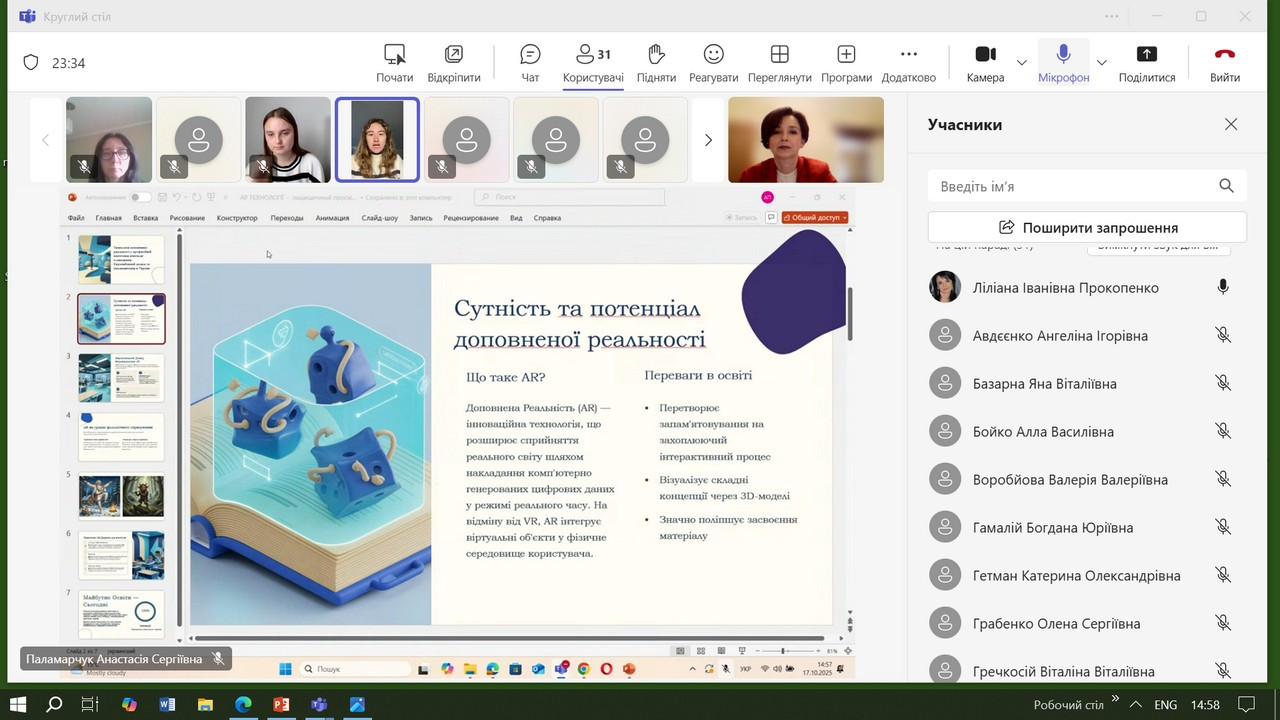Toggle the Microphone (Мікрофон) mute

tap(1063, 63)
